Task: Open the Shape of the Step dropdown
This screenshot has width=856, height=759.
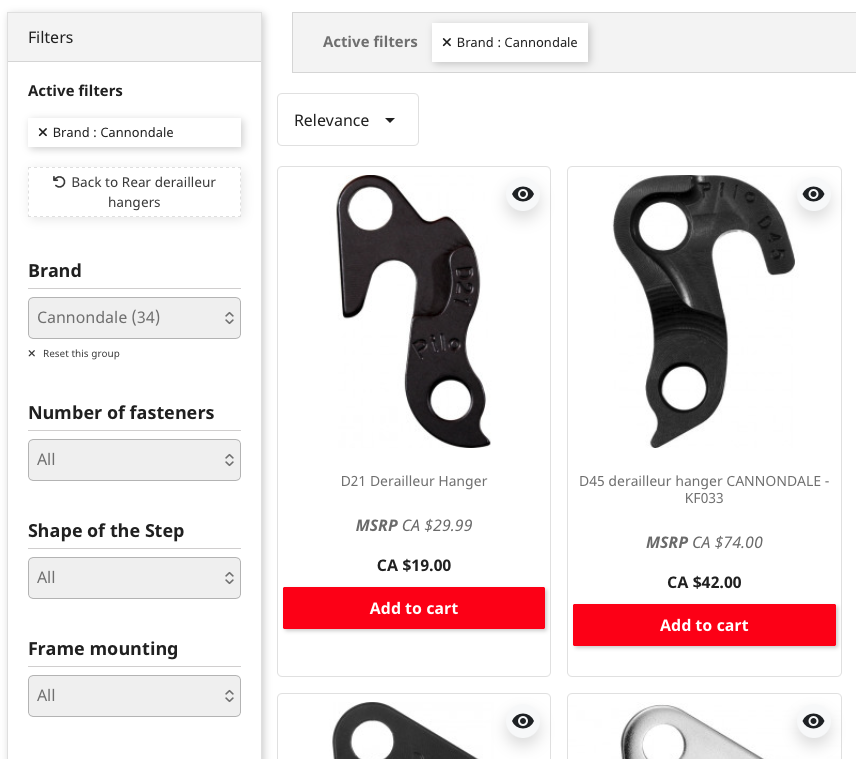Action: 134,578
